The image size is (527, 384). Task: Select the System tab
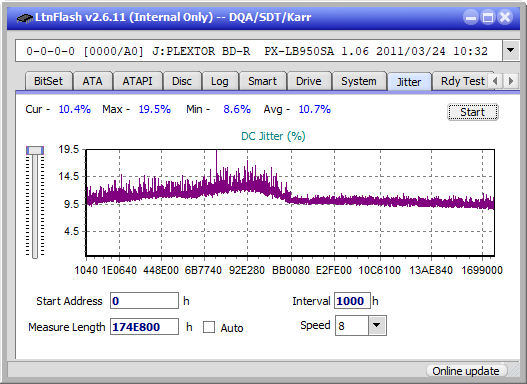click(x=359, y=81)
